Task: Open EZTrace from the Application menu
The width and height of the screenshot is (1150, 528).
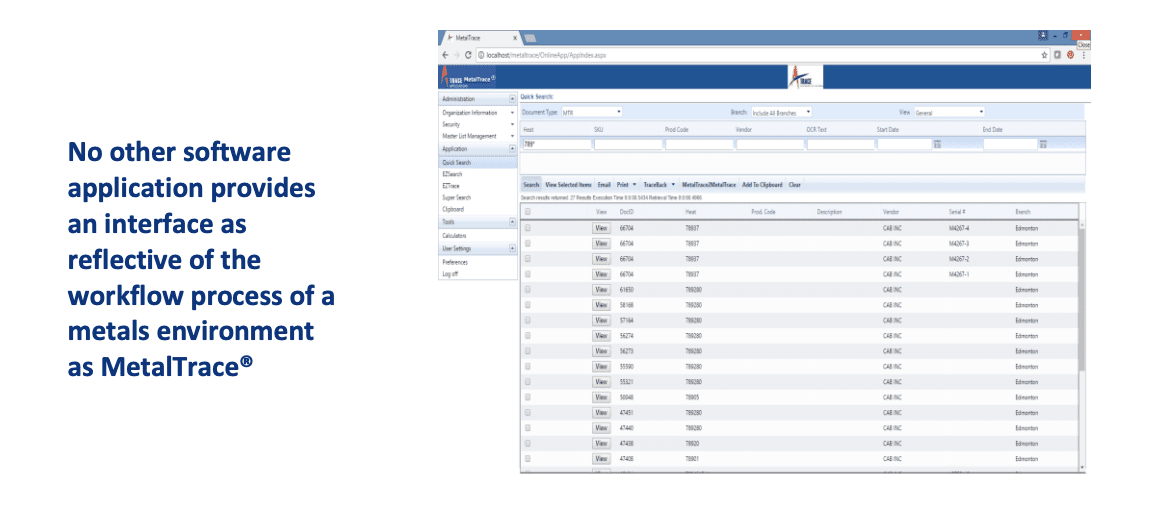Action: pyautogui.click(x=452, y=186)
